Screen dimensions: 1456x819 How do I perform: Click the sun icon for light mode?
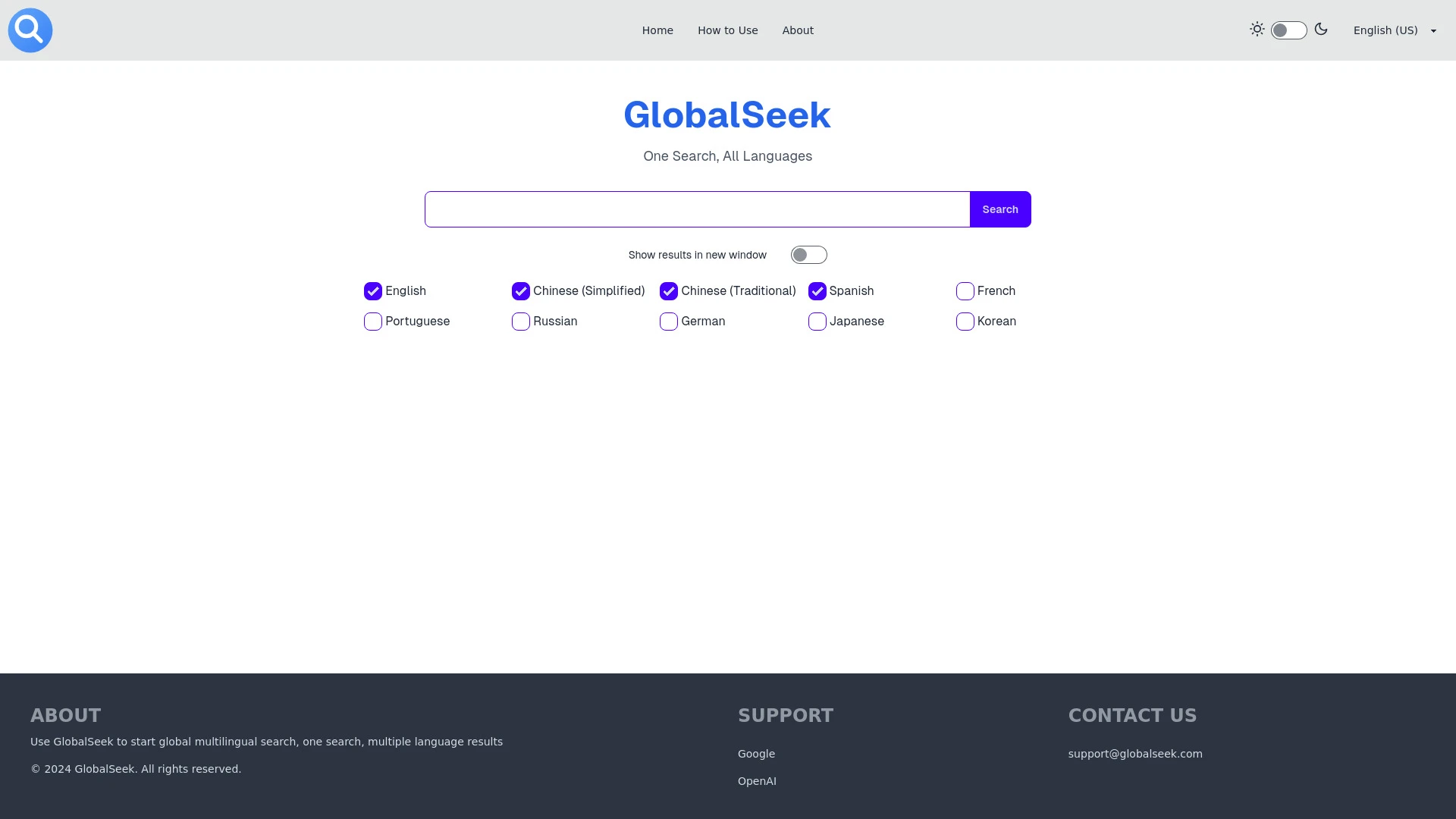(x=1257, y=29)
